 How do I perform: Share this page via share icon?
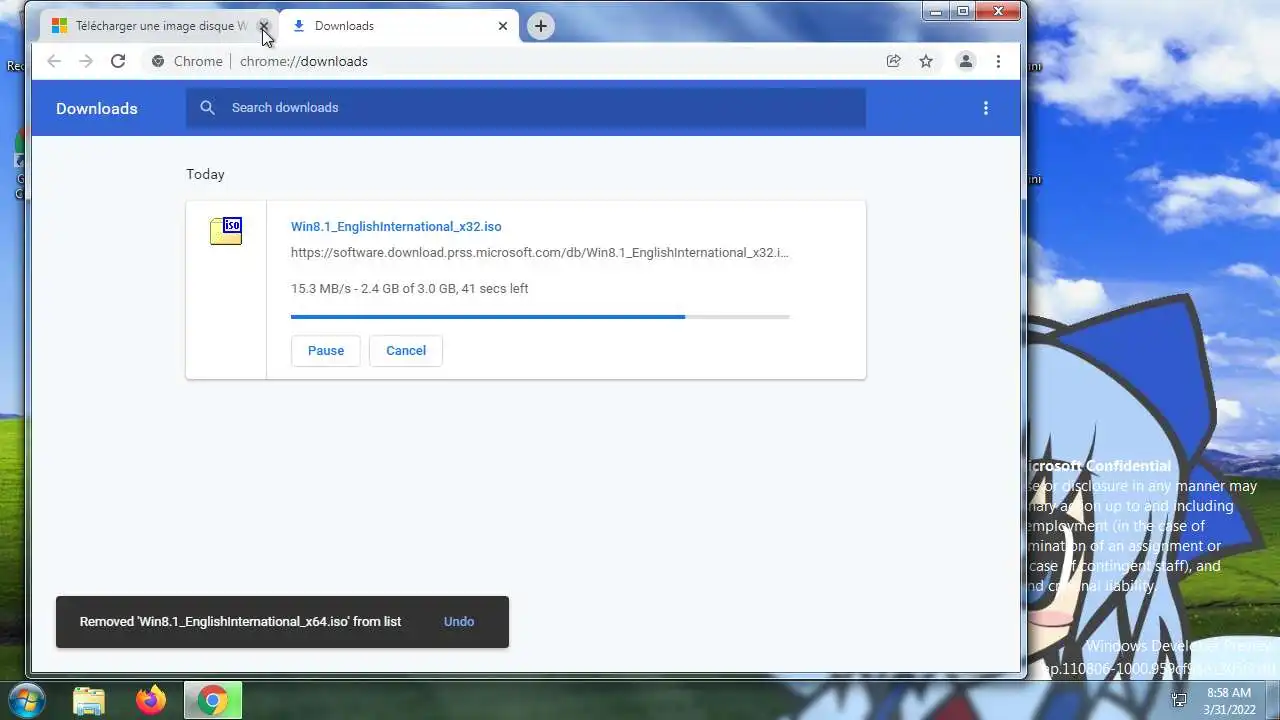[894, 61]
